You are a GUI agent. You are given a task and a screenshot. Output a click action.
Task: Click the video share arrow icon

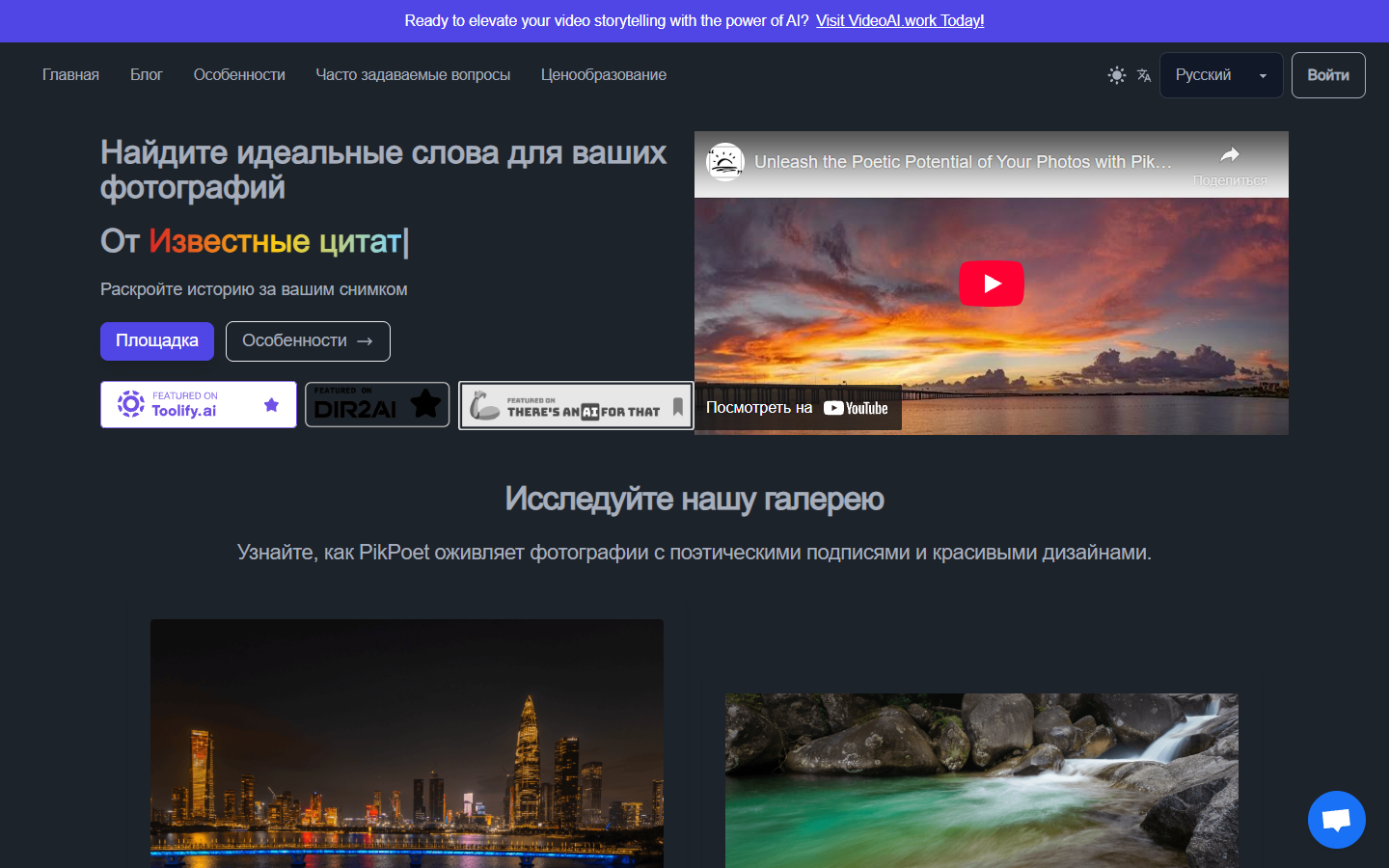[1230, 155]
